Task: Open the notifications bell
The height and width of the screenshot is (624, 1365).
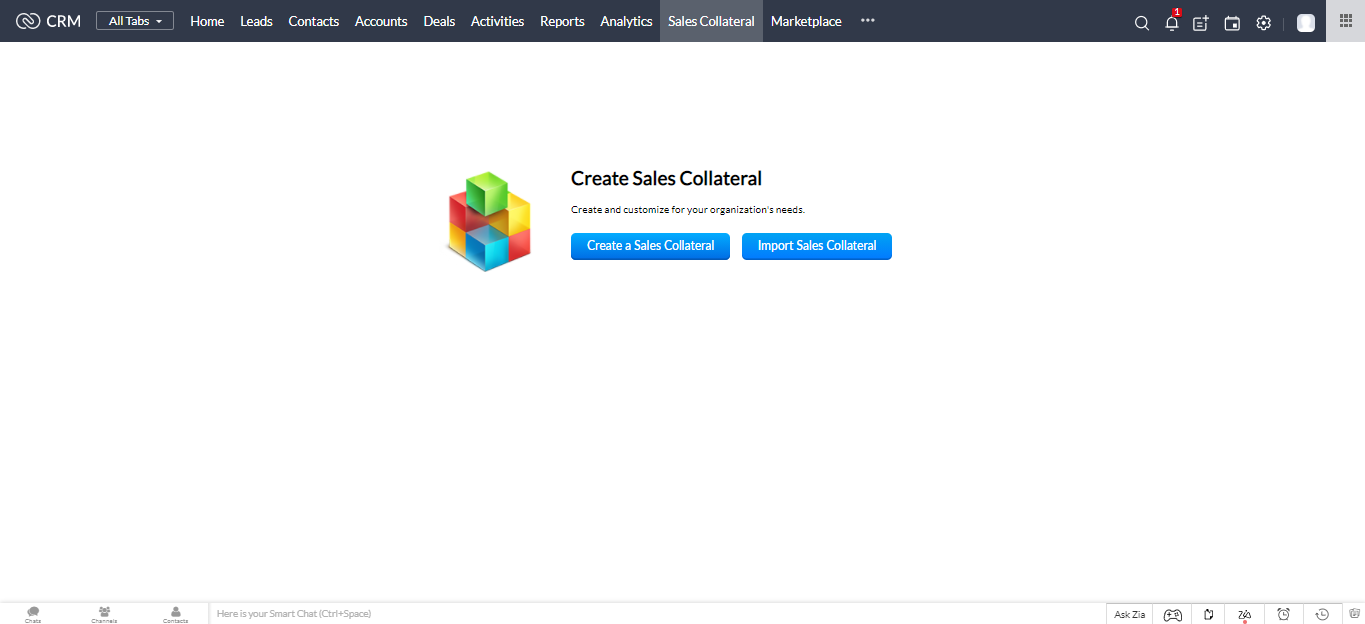Action: click(x=1171, y=23)
